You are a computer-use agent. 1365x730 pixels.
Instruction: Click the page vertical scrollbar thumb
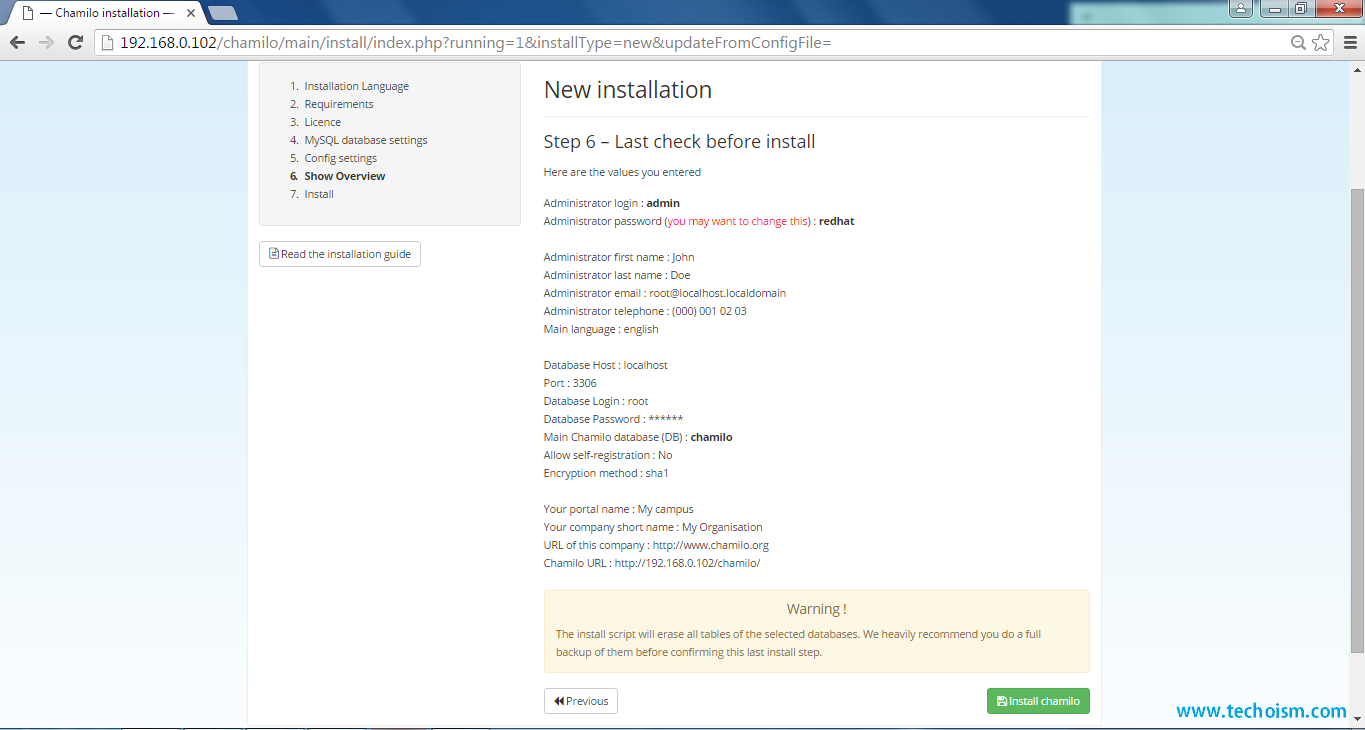[1356, 420]
